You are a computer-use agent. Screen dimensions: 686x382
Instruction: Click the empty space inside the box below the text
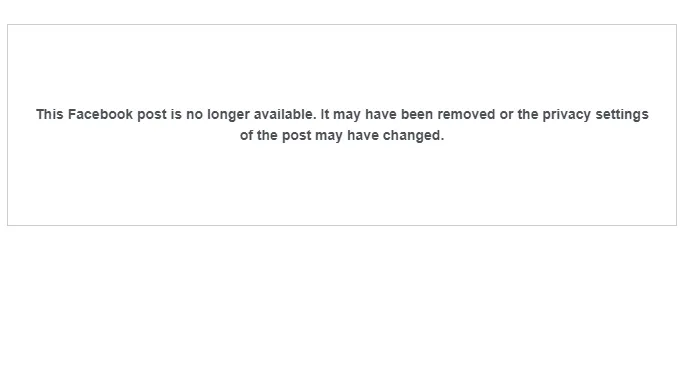click(x=342, y=184)
